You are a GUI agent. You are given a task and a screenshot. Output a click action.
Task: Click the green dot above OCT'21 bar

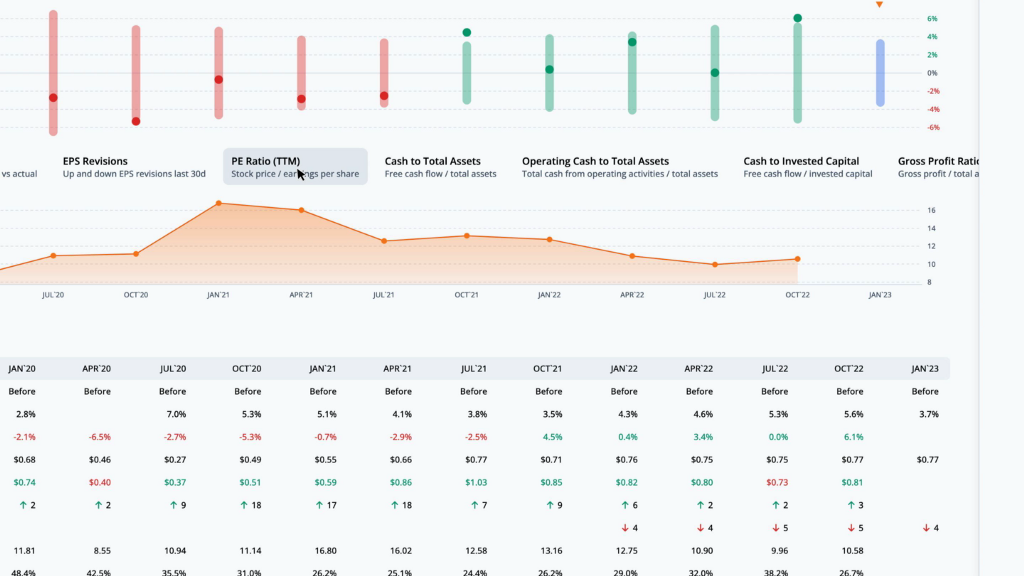click(467, 33)
